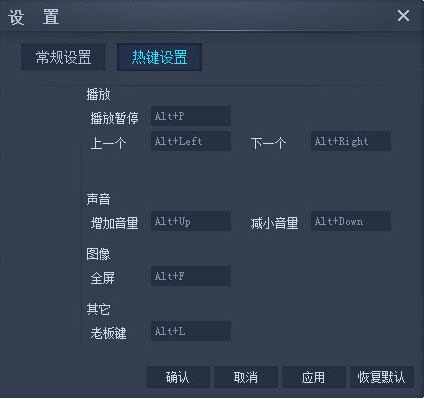Close the 设置 dialog with X icon
Viewport: 424px width, 399px height.
(403, 16)
